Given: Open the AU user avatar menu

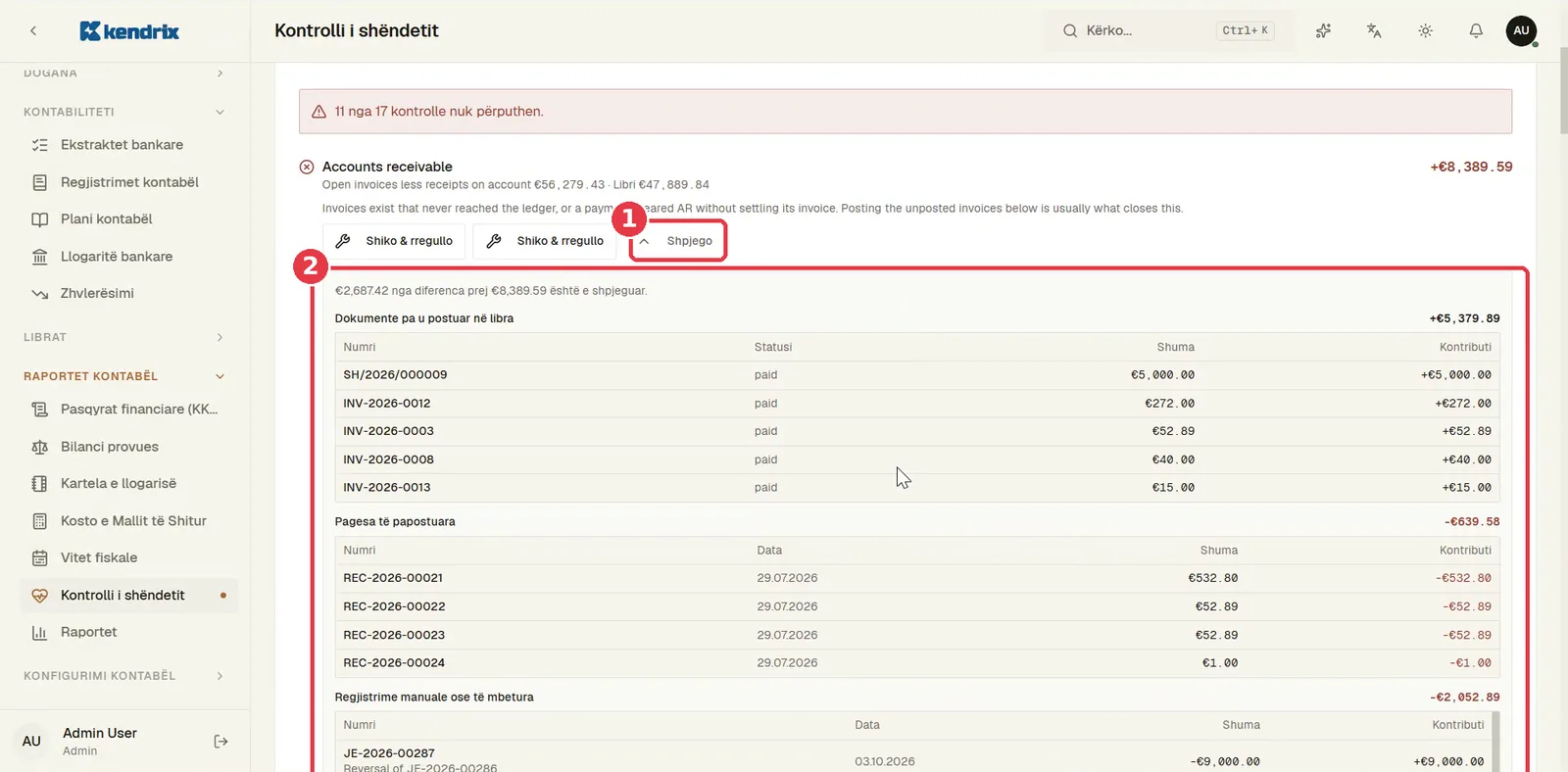Looking at the screenshot, I should coord(1521,30).
